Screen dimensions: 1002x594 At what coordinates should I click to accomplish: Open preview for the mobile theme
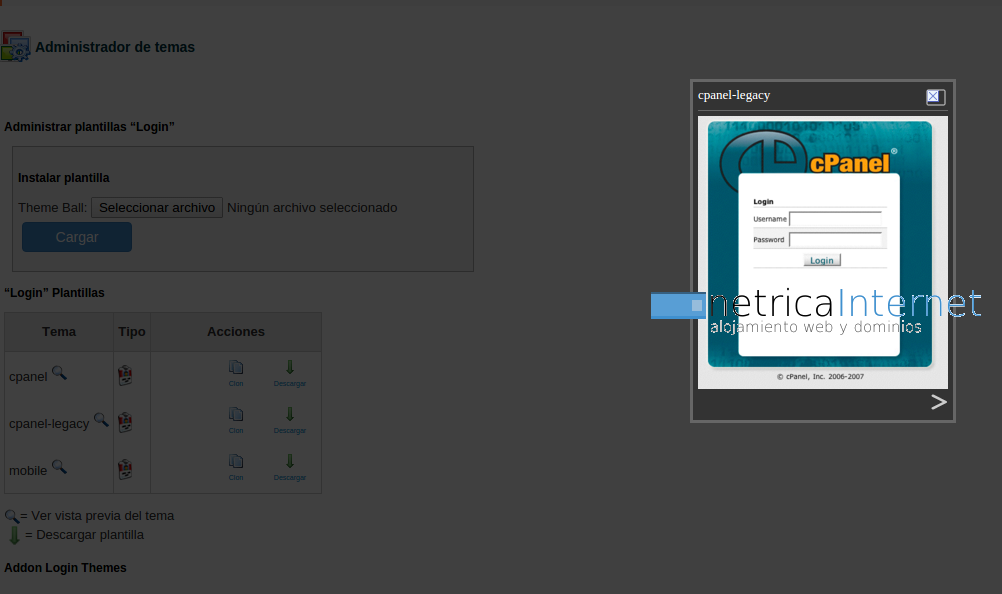coord(59,467)
